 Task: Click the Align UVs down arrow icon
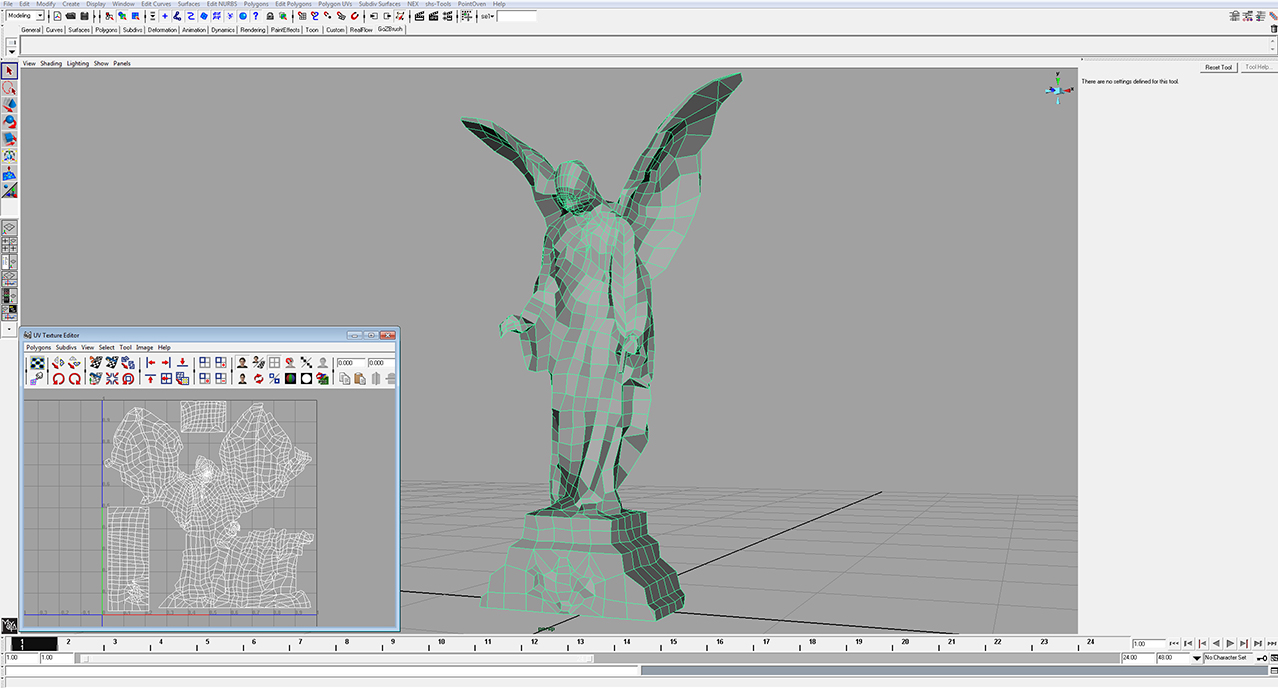tap(182, 362)
